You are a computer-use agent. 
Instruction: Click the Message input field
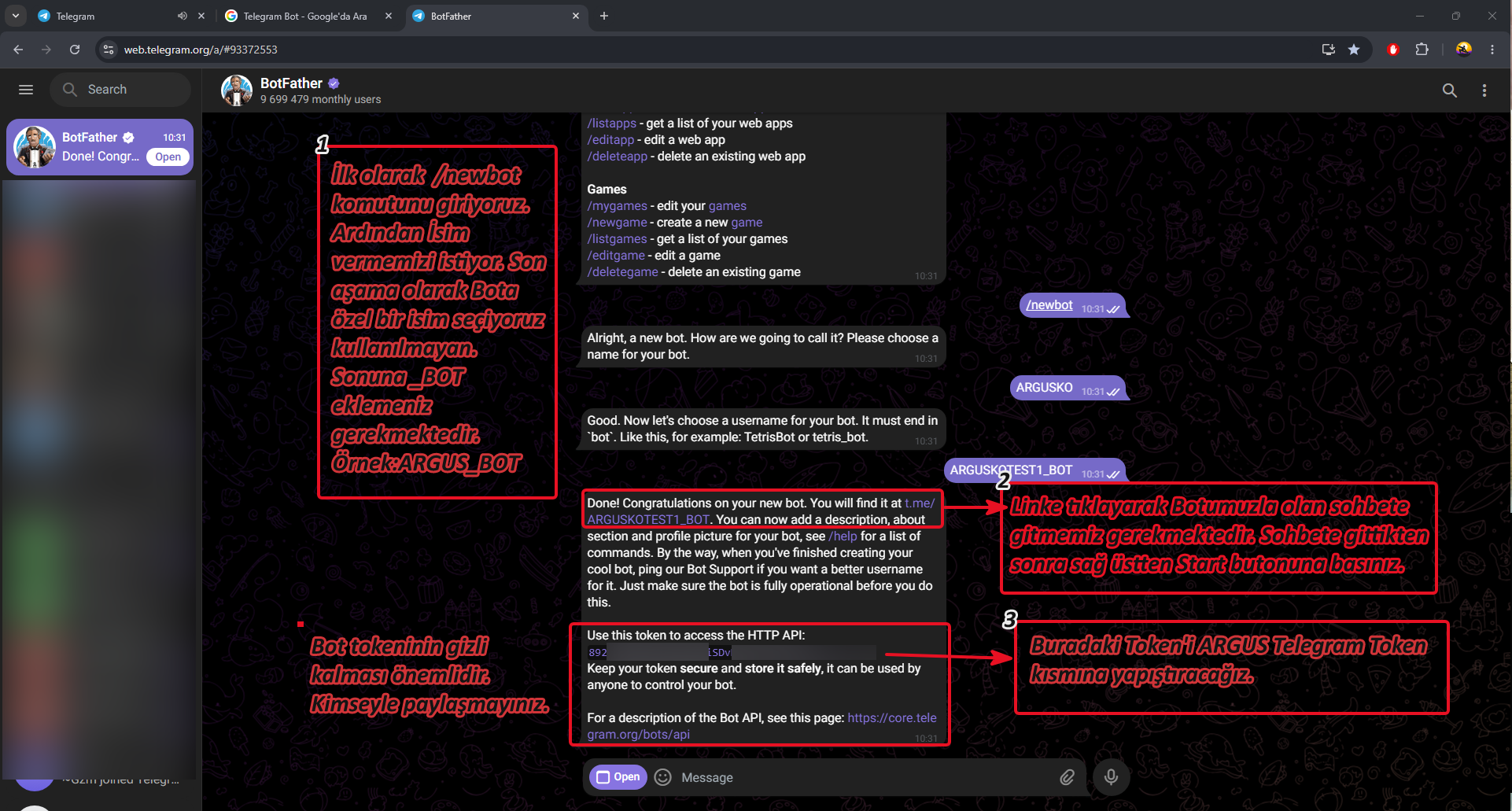[865, 777]
